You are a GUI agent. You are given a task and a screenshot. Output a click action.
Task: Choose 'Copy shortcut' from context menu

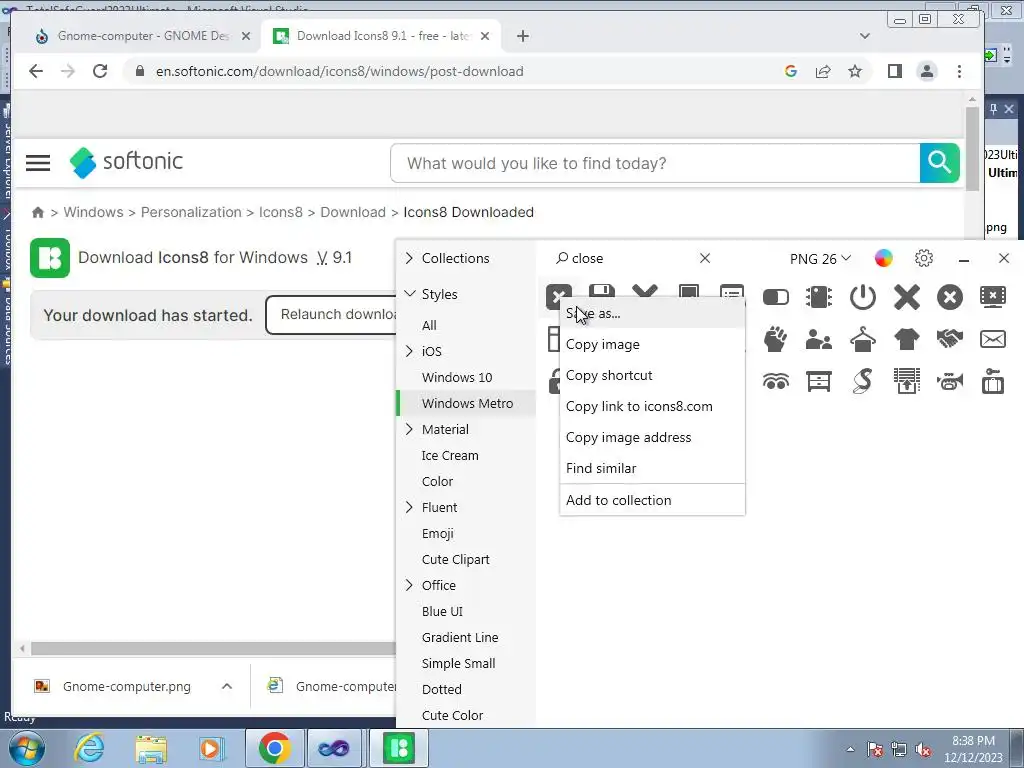pos(652,376)
